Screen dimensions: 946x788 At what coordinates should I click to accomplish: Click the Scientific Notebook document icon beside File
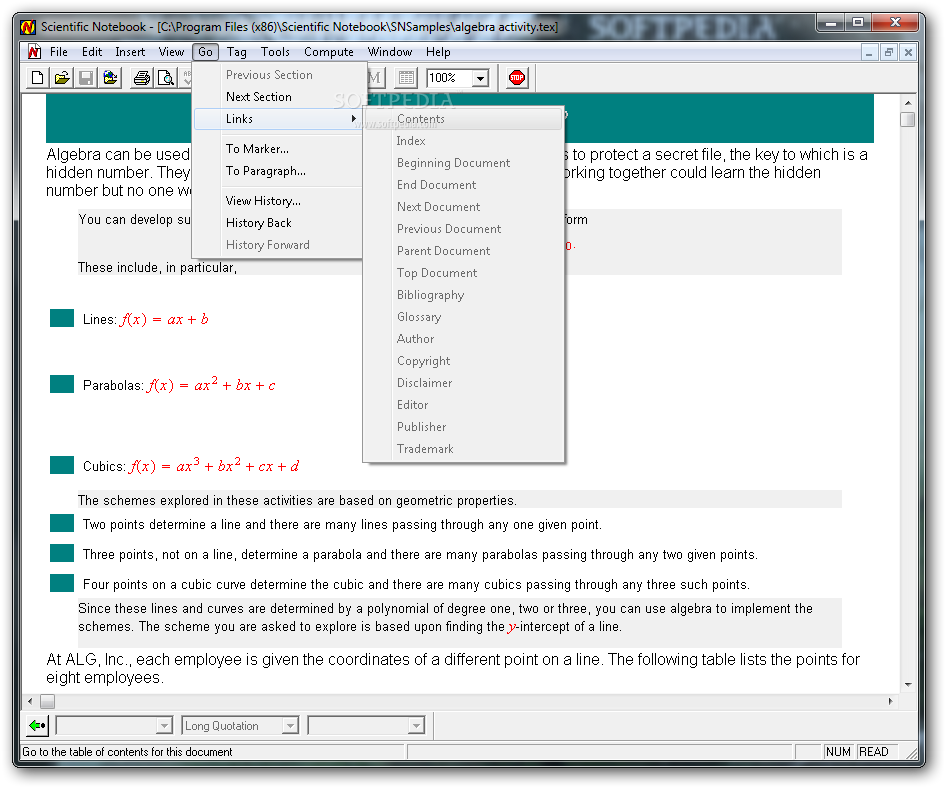(34, 52)
